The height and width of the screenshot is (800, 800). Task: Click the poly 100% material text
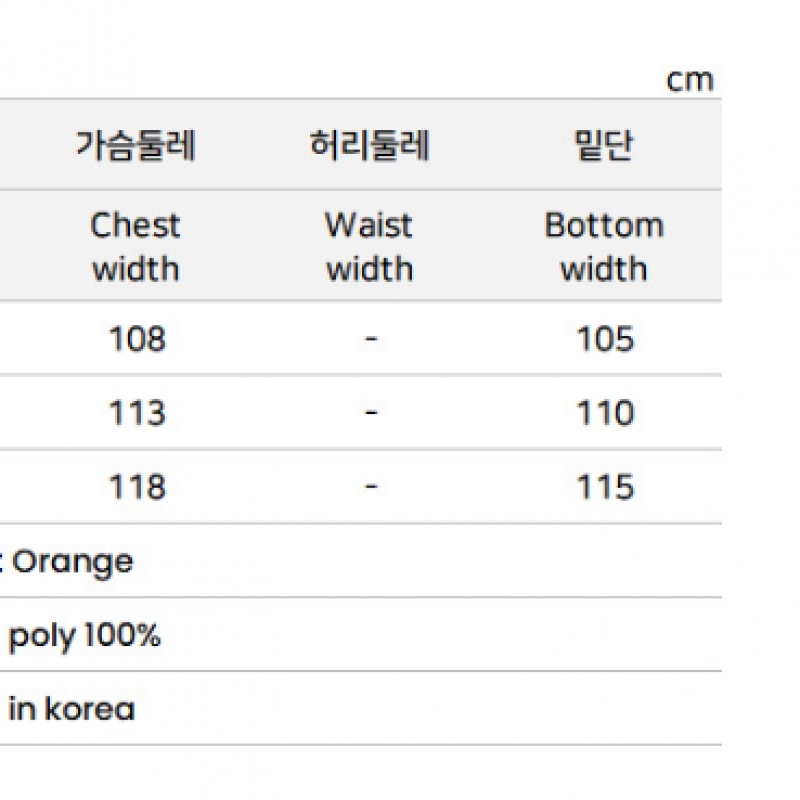pos(85,637)
